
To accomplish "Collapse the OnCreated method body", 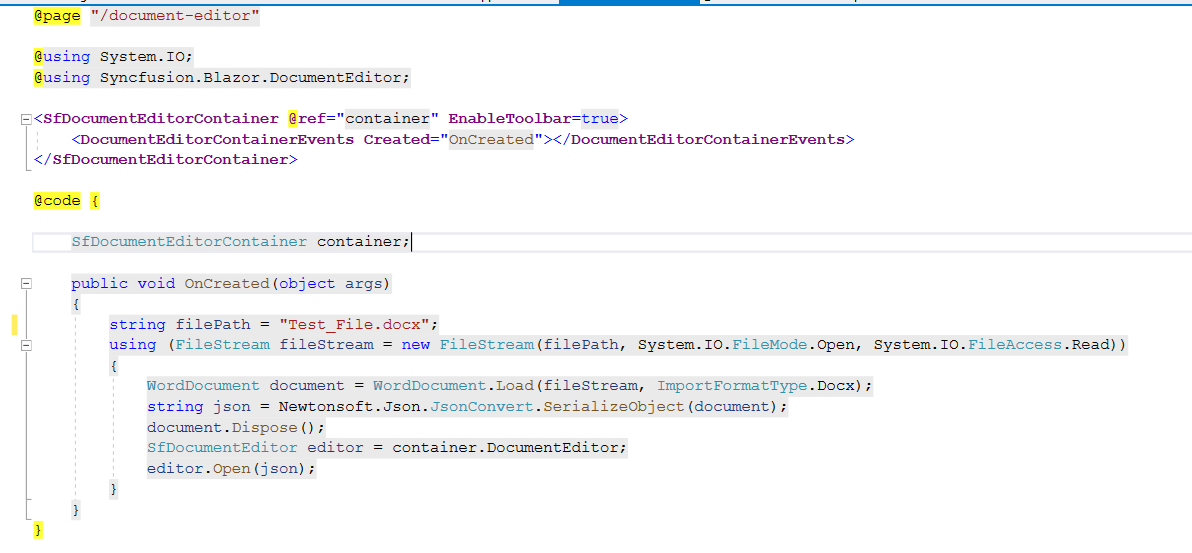I will (x=25, y=284).
